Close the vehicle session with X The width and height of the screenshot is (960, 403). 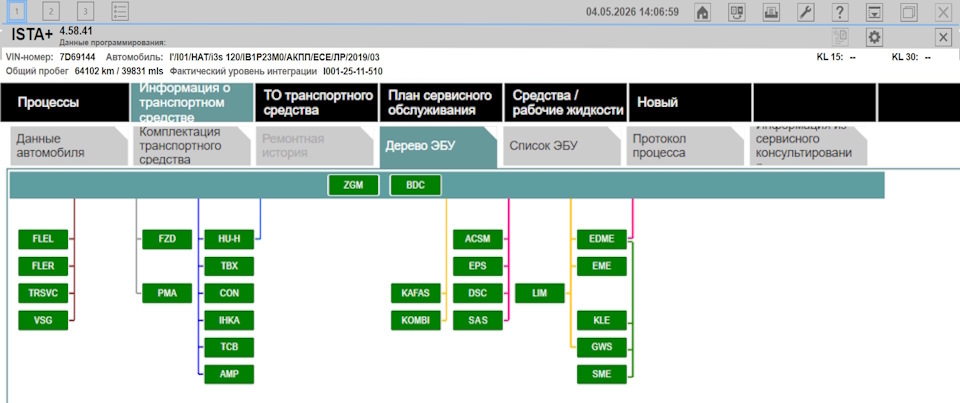[943, 37]
